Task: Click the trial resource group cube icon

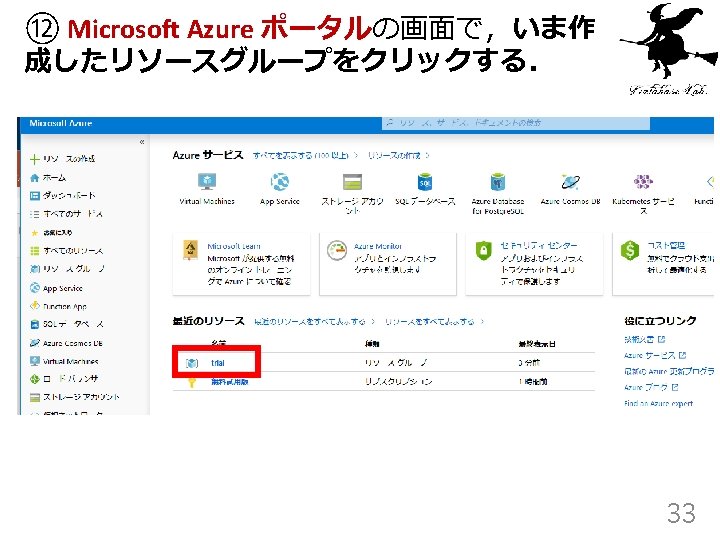Action: (x=191, y=363)
